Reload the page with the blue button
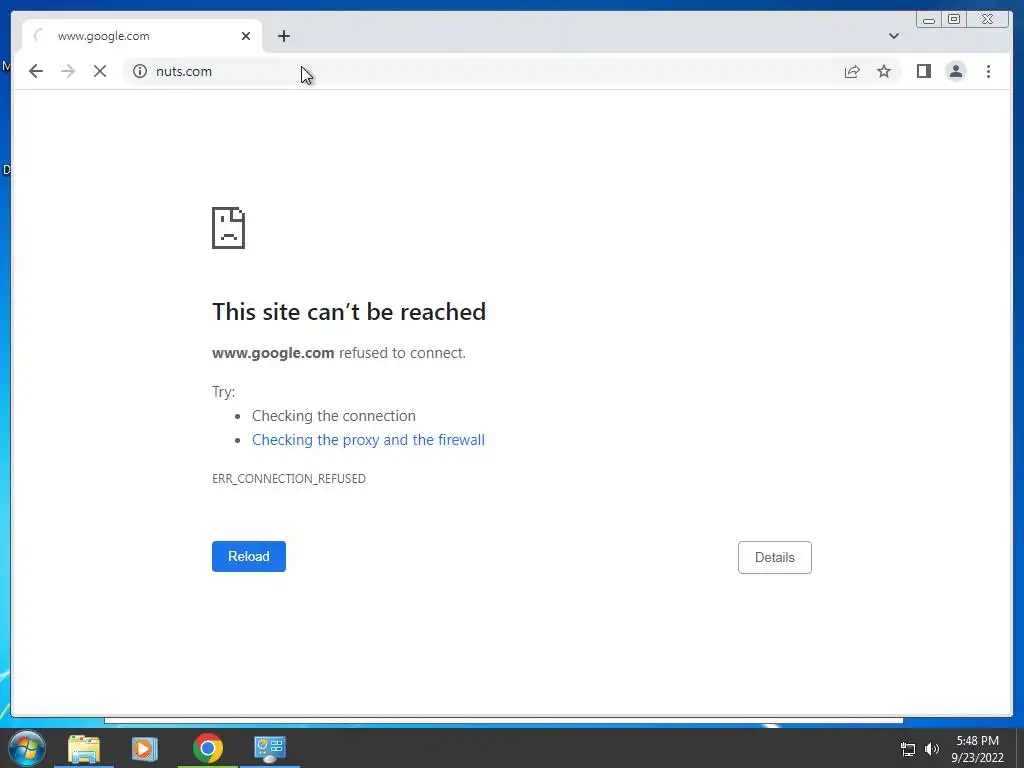The height and width of the screenshot is (768, 1024). (249, 556)
